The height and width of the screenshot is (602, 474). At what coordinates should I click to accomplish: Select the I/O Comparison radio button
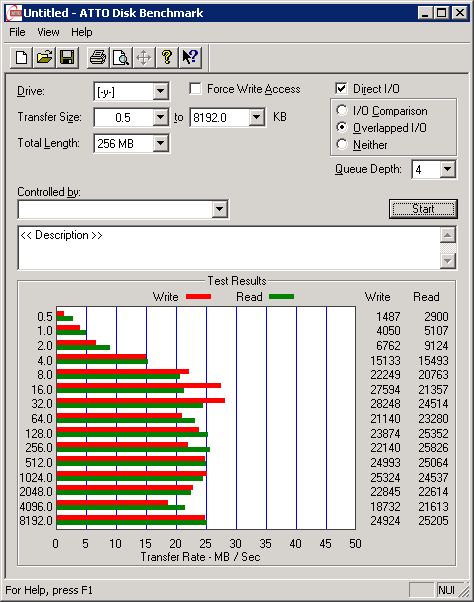[x=342, y=111]
